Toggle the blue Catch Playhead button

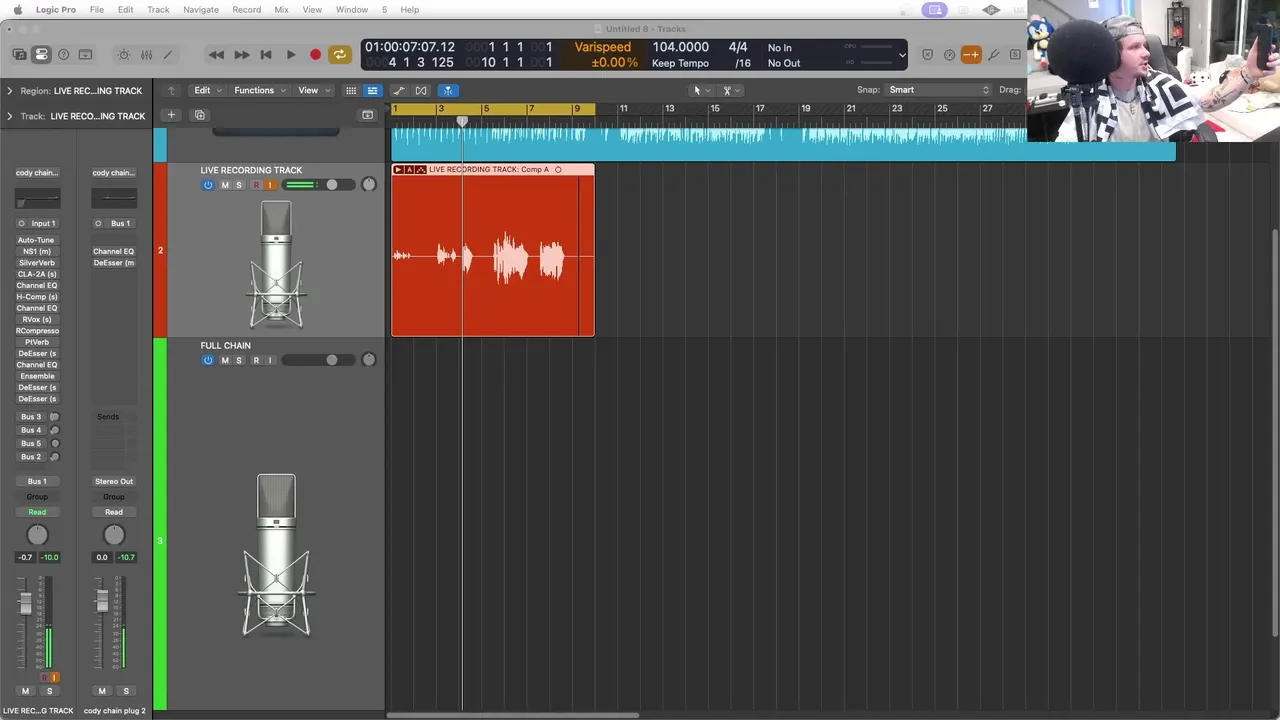pyautogui.click(x=447, y=90)
